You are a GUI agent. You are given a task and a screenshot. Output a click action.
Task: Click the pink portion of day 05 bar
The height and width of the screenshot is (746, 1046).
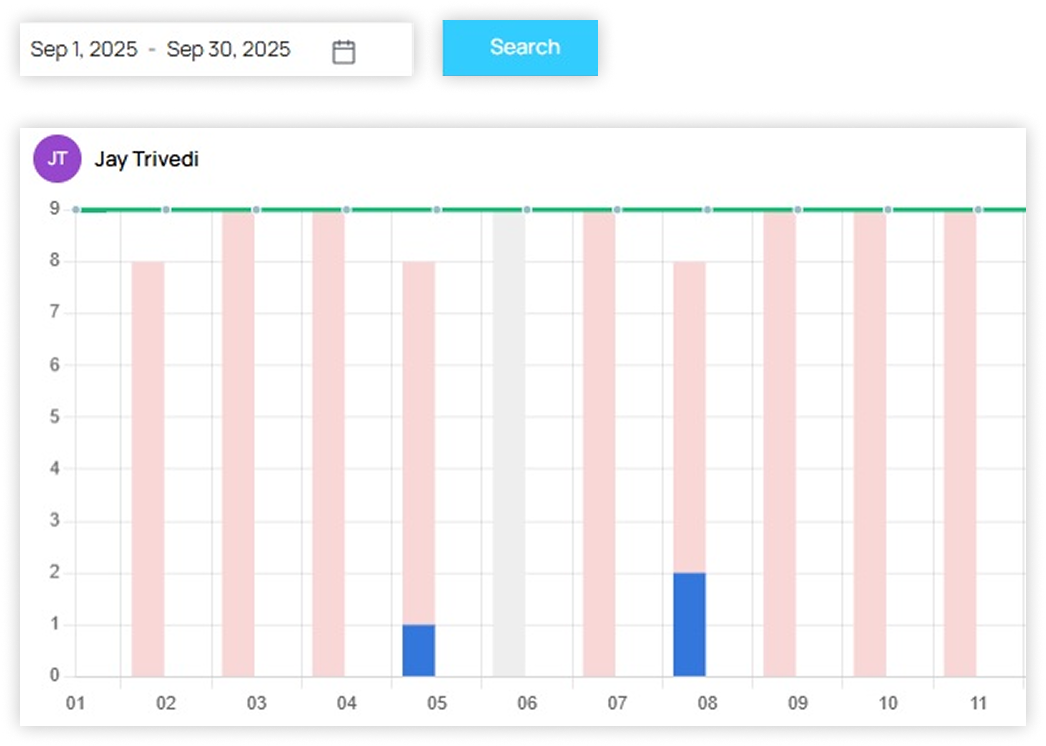click(x=419, y=442)
